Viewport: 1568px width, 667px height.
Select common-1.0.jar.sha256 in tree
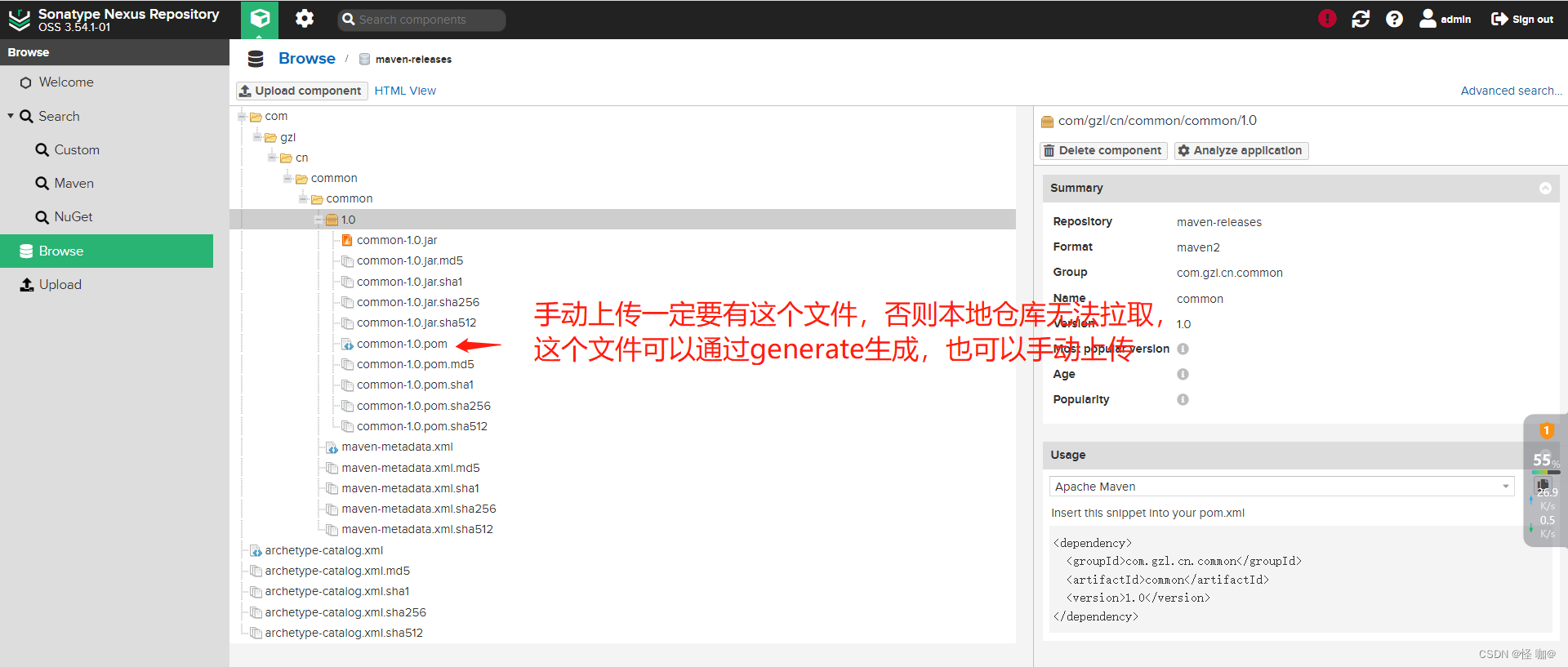(x=417, y=302)
